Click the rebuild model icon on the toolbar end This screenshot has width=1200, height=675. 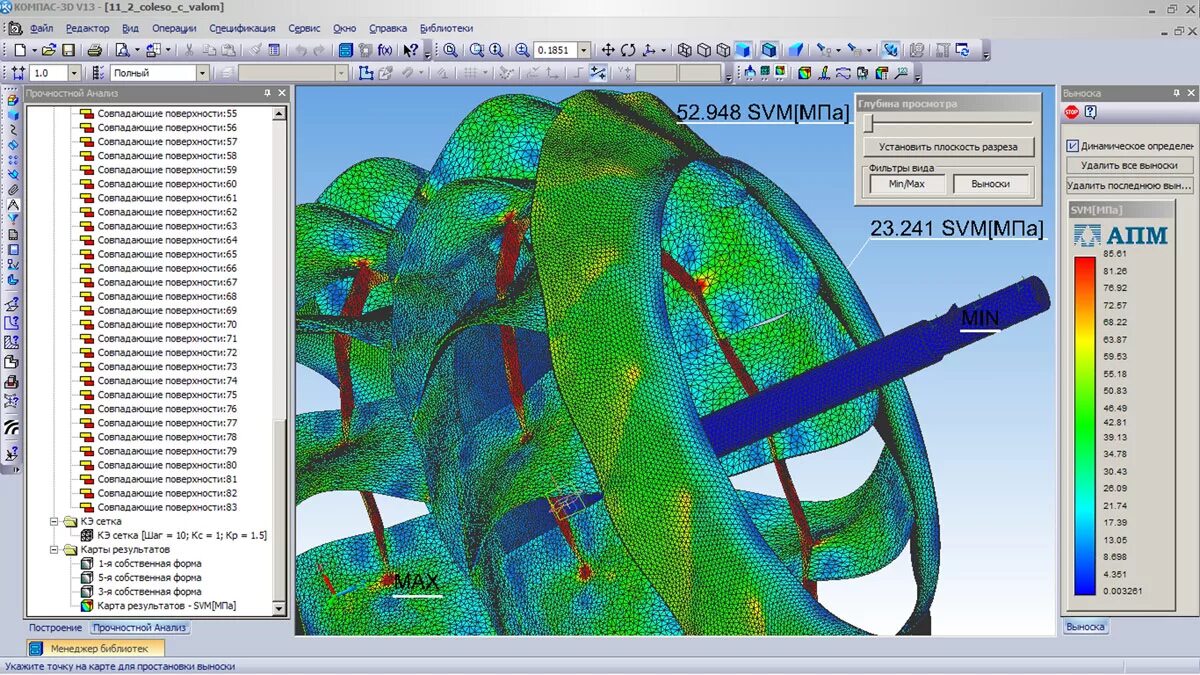[x=962, y=50]
